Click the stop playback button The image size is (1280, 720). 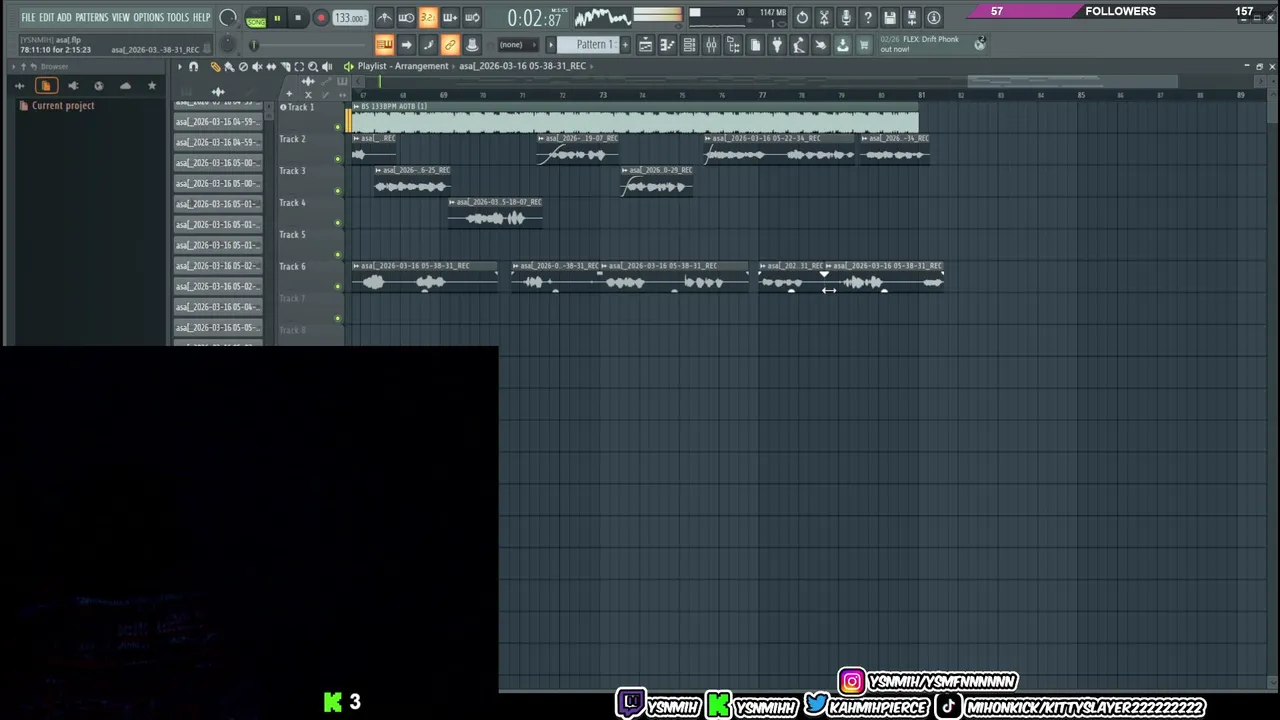click(x=298, y=18)
